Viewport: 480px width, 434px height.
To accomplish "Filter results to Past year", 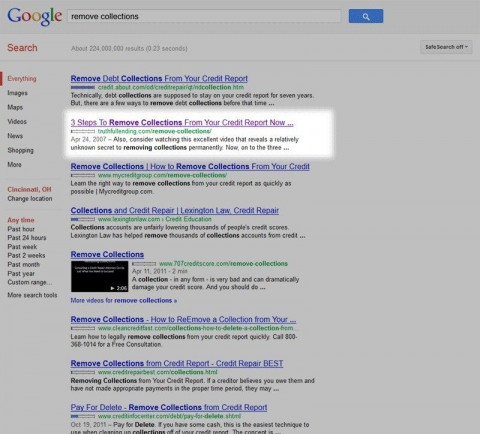I will coord(21,273).
